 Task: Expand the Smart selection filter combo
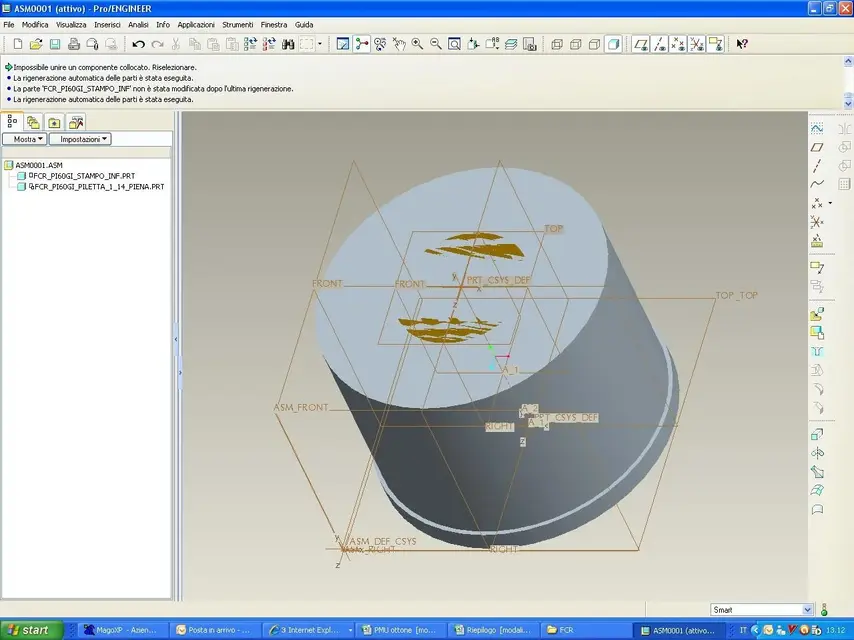pyautogui.click(x=762, y=610)
